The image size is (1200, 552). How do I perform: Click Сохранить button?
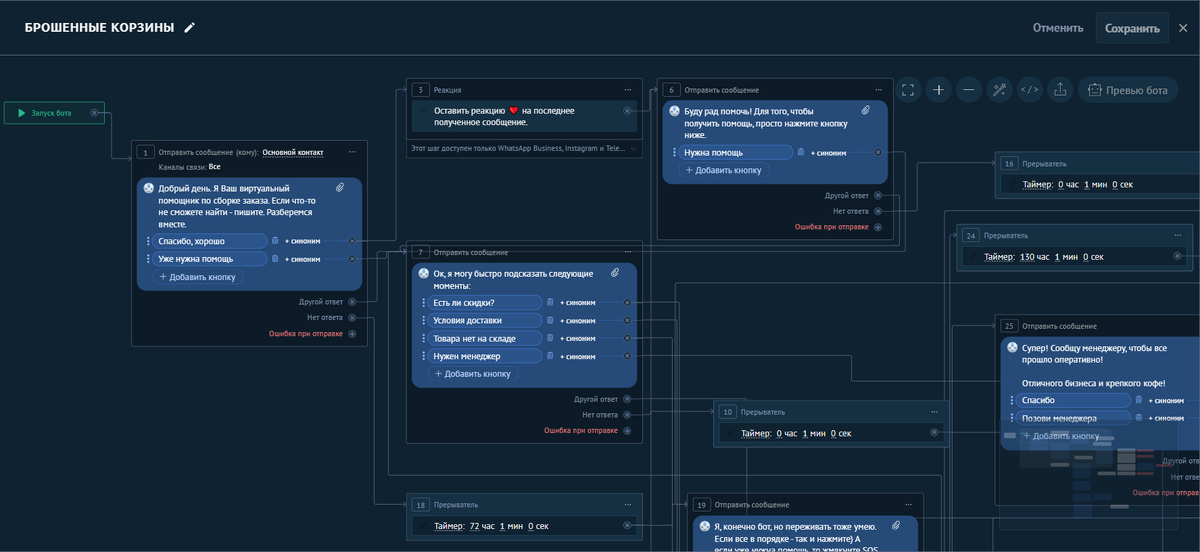(x=1132, y=28)
